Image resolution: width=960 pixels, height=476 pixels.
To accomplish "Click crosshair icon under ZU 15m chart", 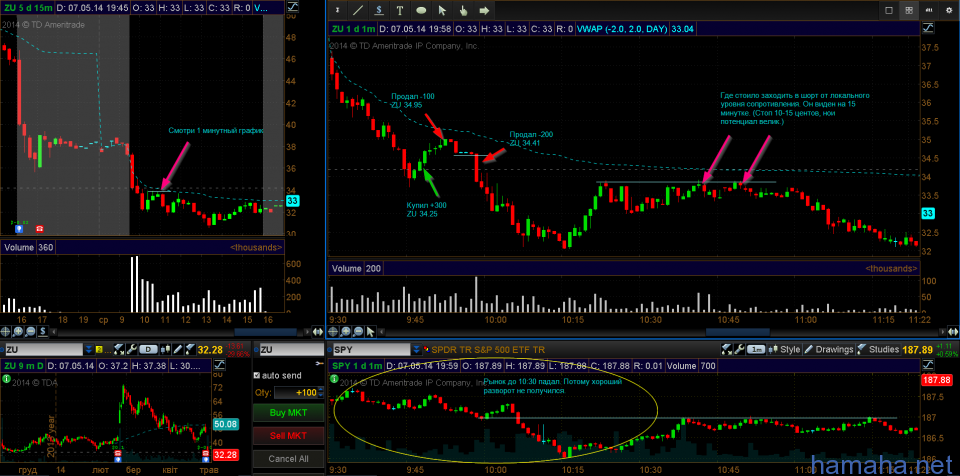I will pos(6,331).
